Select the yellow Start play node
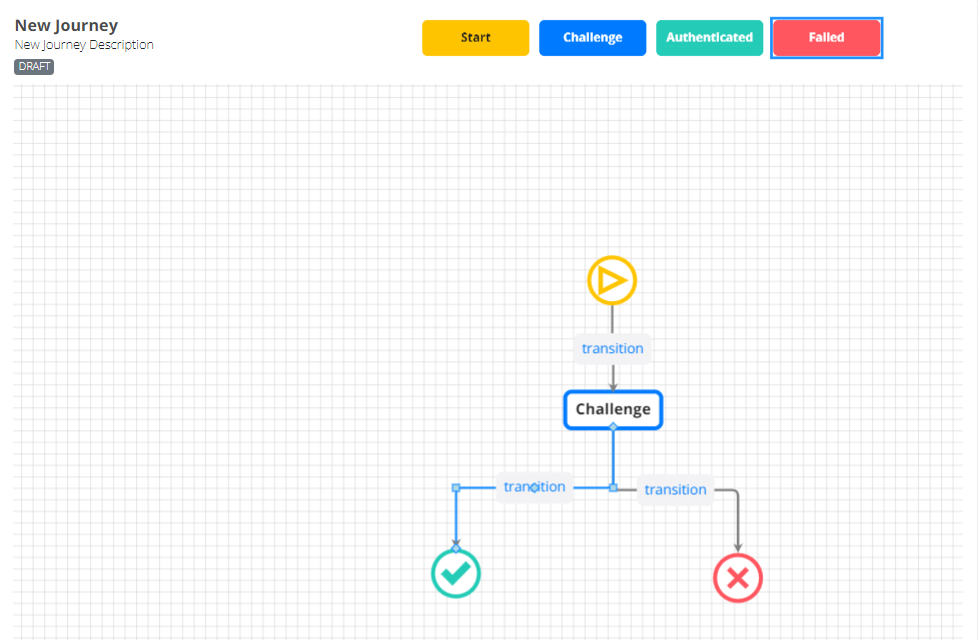The height and width of the screenshot is (640, 978). pos(611,280)
